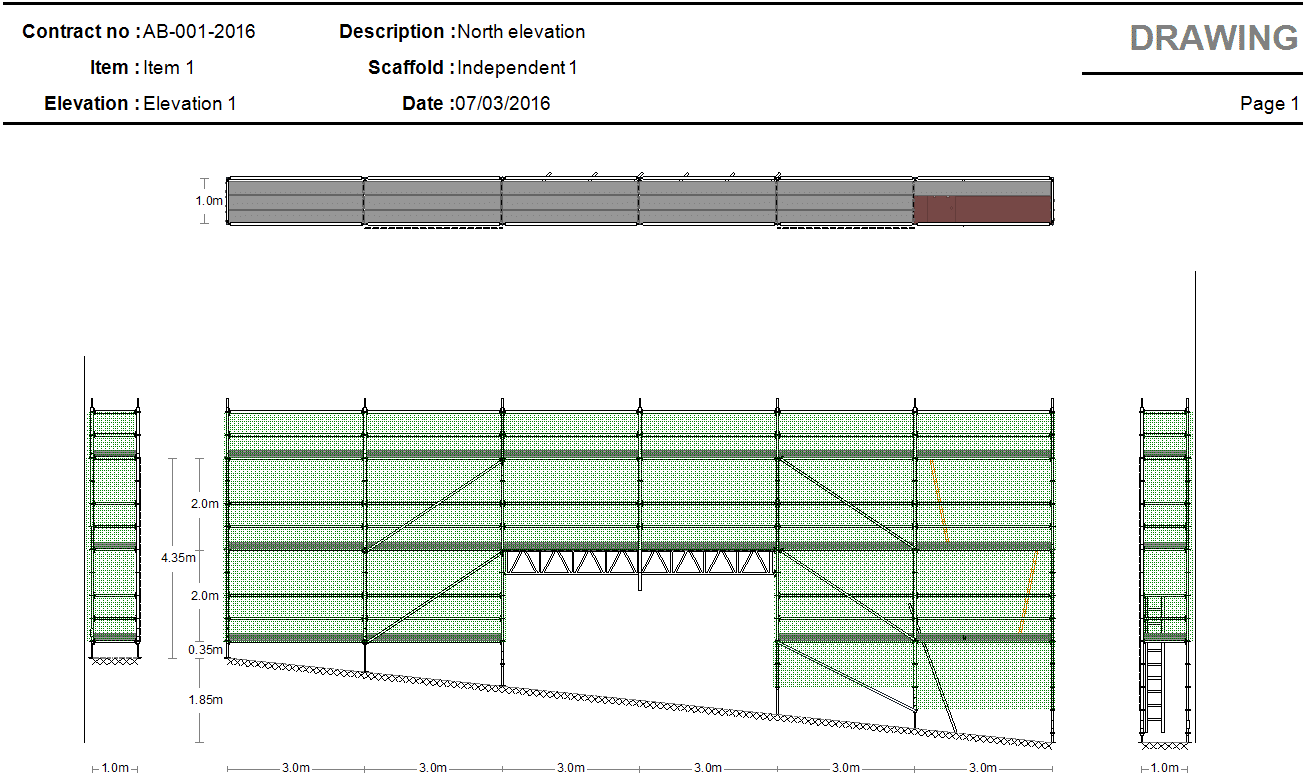Image resolution: width=1305 pixels, height=775 pixels.
Task: Click the DRAWING title heading
Action: coord(1214,38)
